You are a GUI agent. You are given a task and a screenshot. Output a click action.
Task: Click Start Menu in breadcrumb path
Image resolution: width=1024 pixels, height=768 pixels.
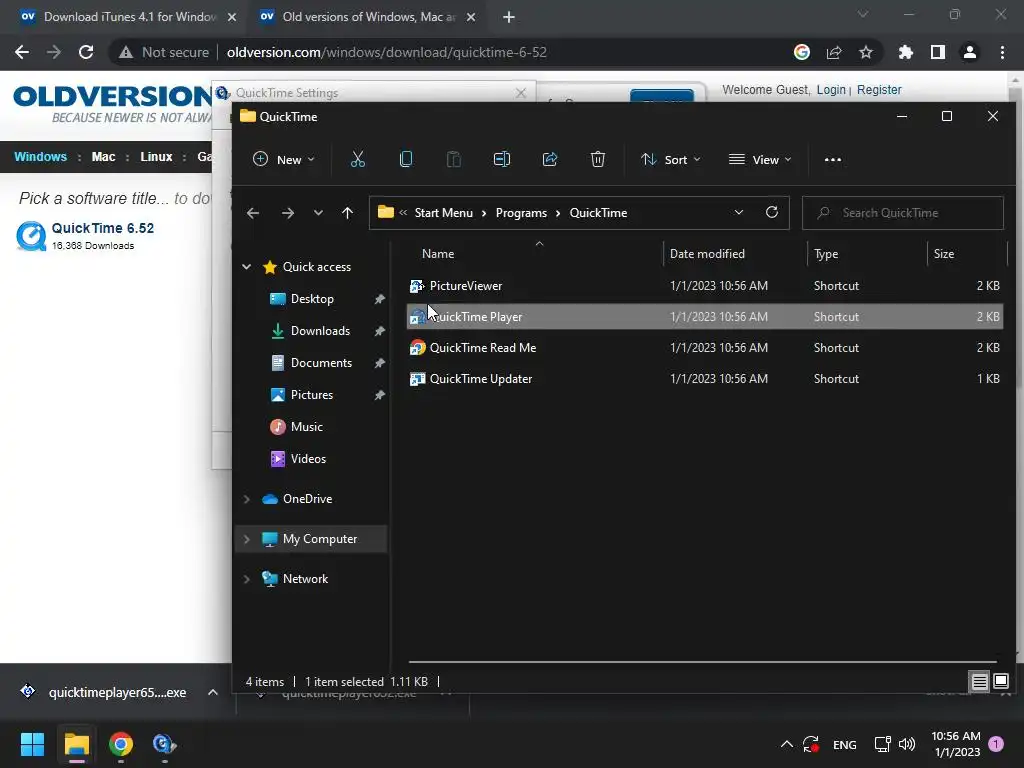pos(443,213)
